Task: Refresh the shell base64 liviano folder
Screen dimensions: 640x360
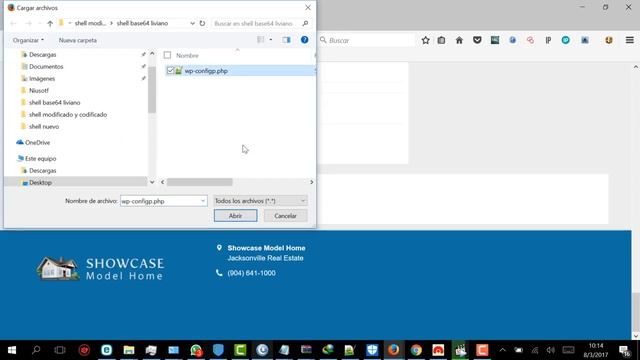Action: point(202,23)
